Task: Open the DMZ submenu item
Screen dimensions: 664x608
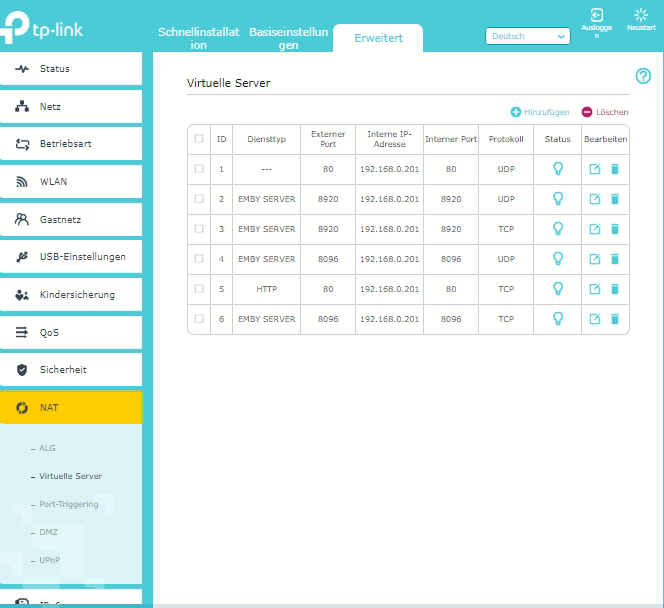Action: click(48, 532)
